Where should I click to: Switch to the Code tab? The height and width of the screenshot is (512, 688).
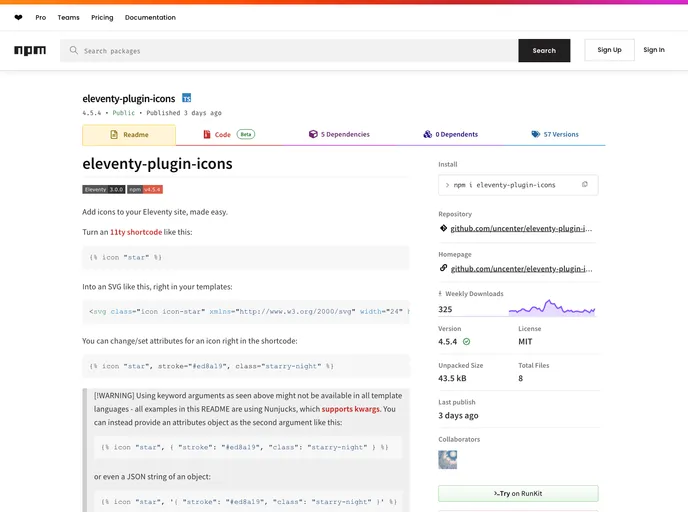(229, 135)
